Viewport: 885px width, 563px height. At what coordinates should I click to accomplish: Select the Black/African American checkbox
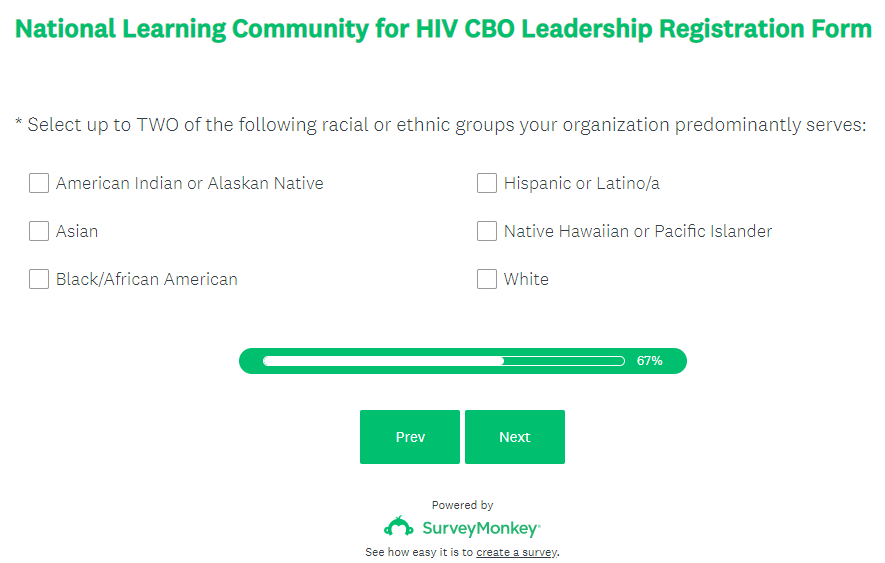pyautogui.click(x=39, y=279)
